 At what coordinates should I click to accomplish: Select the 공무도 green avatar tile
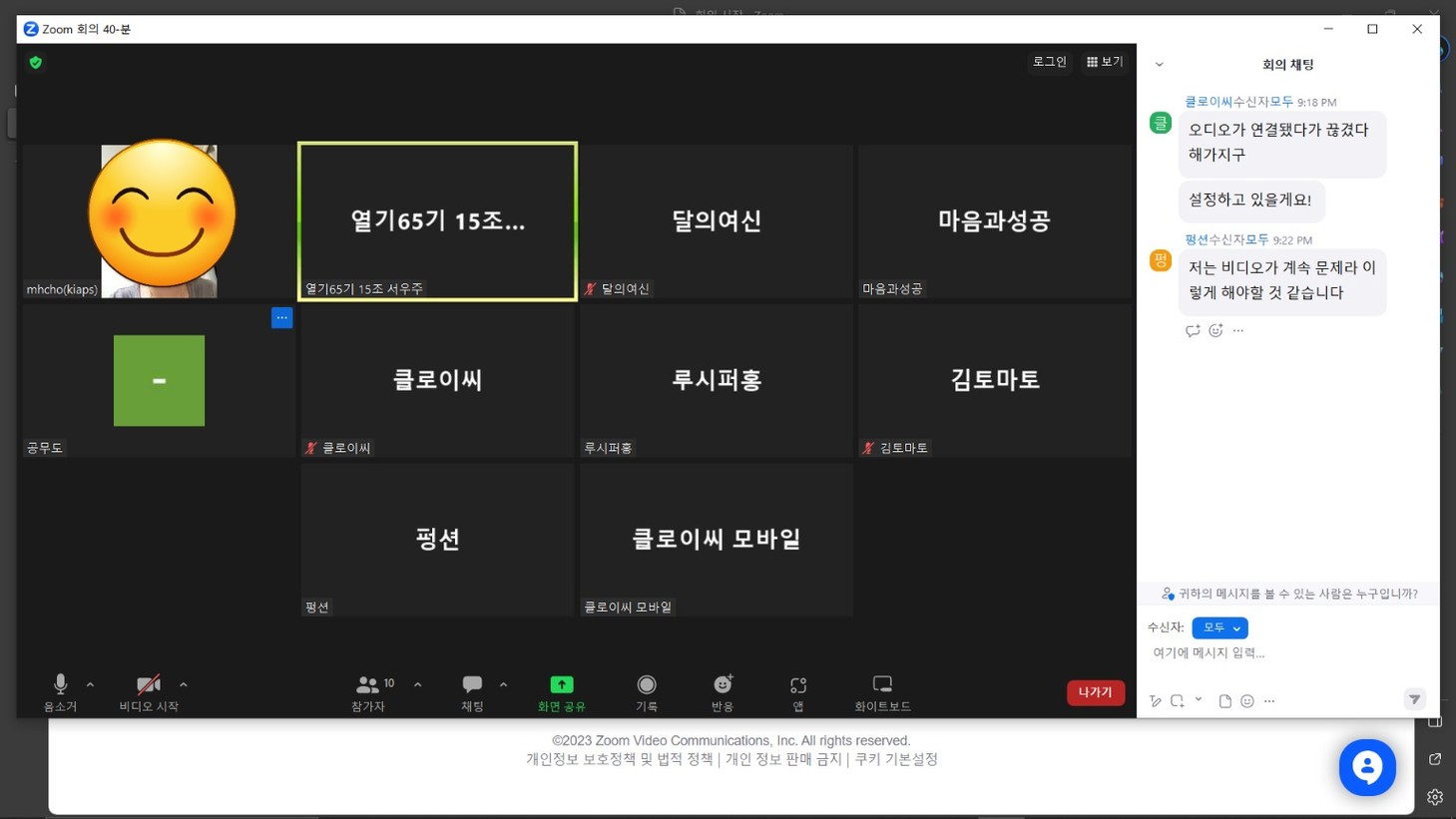[x=159, y=380]
